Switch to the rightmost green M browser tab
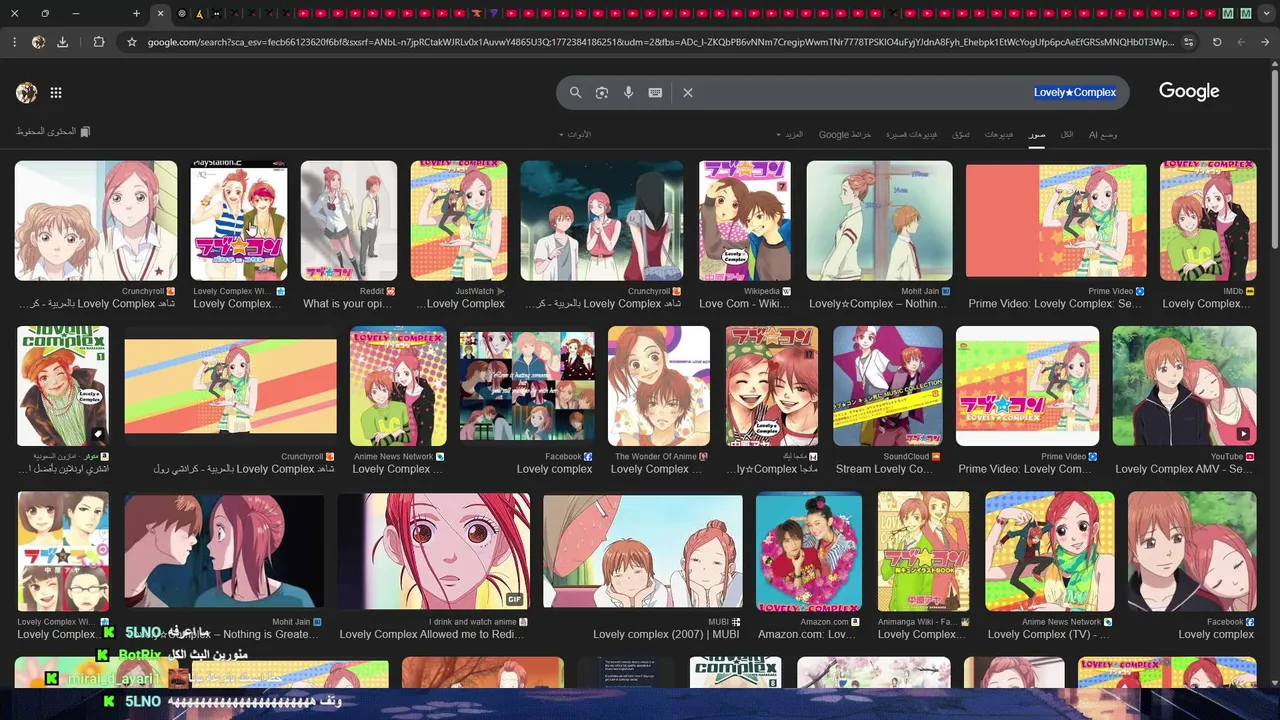The height and width of the screenshot is (720, 1280). [x=1246, y=13]
